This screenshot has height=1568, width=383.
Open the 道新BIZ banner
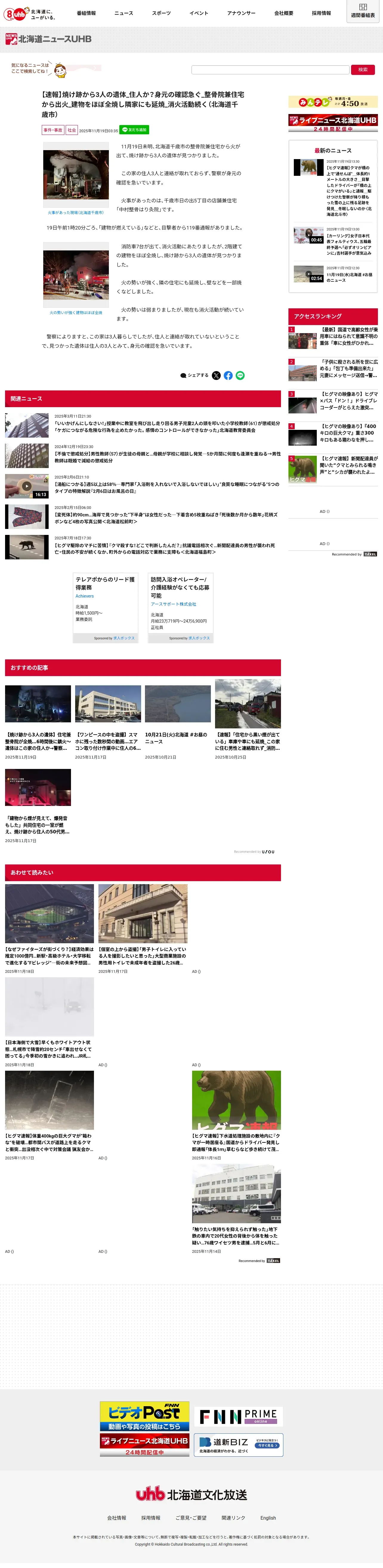(x=238, y=1444)
